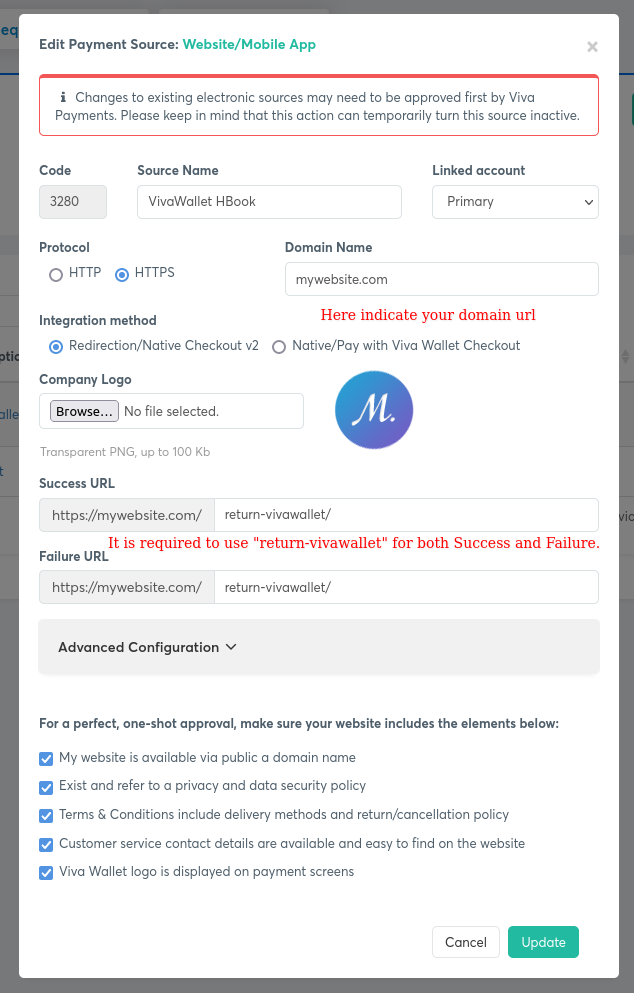This screenshot has height=993, width=634.
Task: Uncheck 'My website is available via public a domain name'
Action: [x=45, y=758]
